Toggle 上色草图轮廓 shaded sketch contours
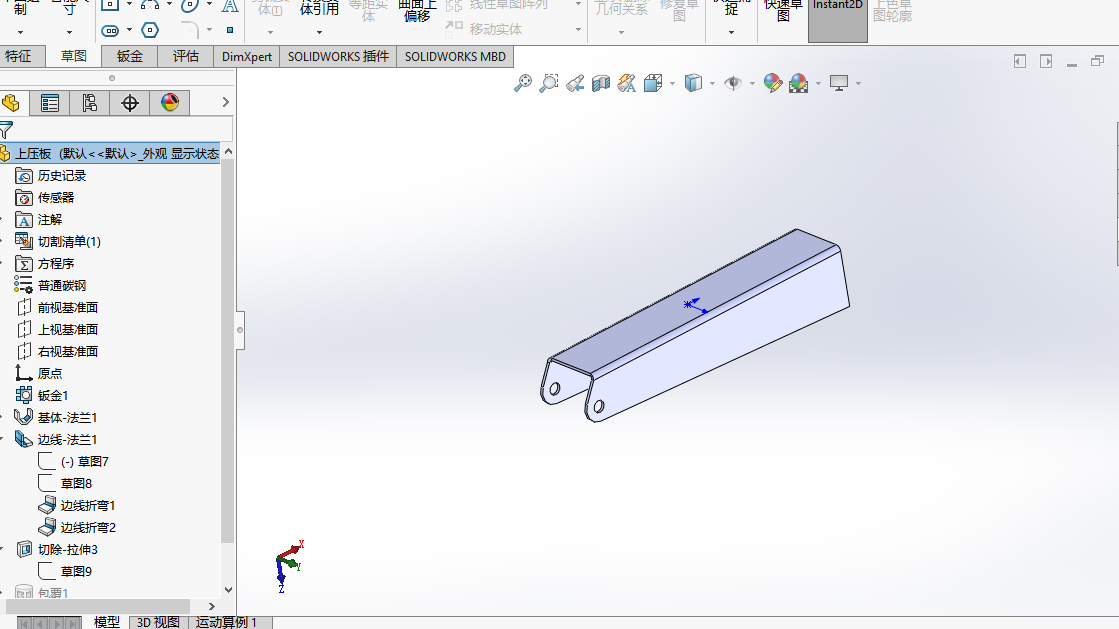The width and height of the screenshot is (1119, 629). [893, 11]
